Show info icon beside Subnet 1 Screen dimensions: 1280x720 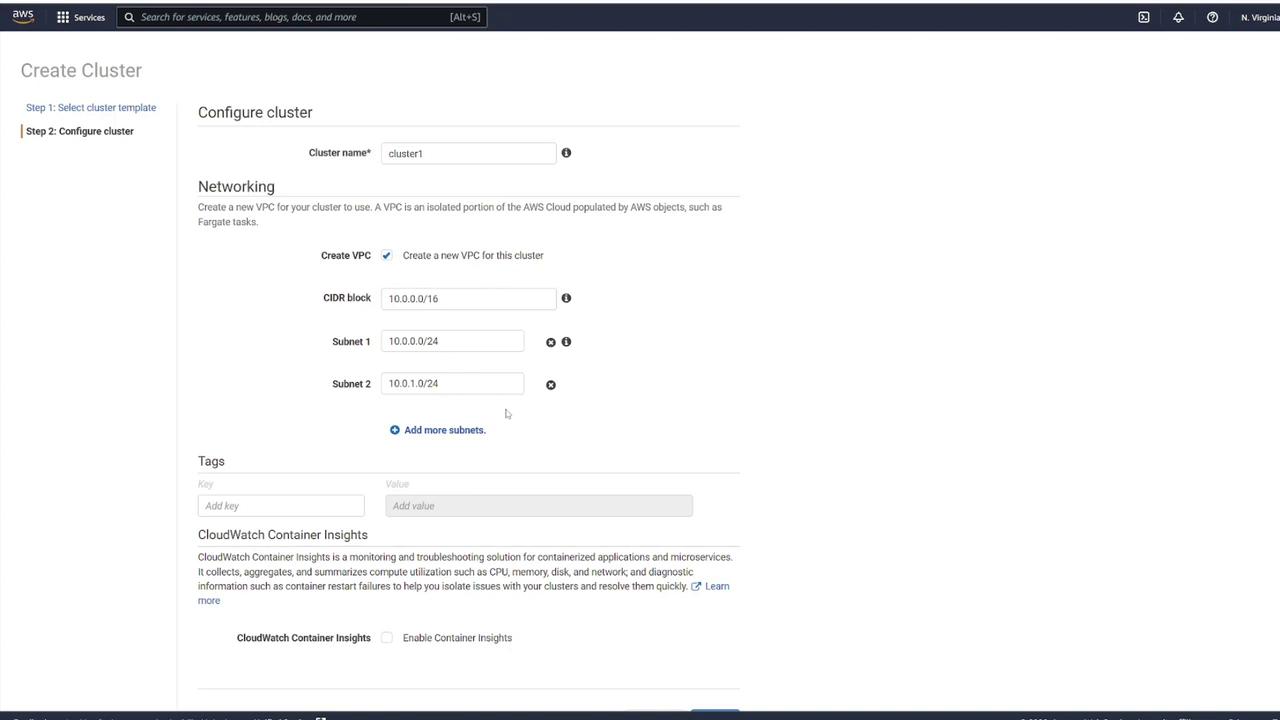[x=566, y=342]
